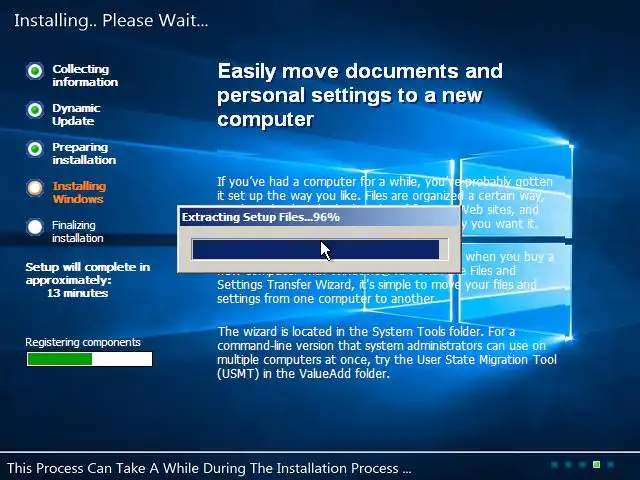
Task: Click the green Dynamic Update step bullet
Action: point(35,110)
